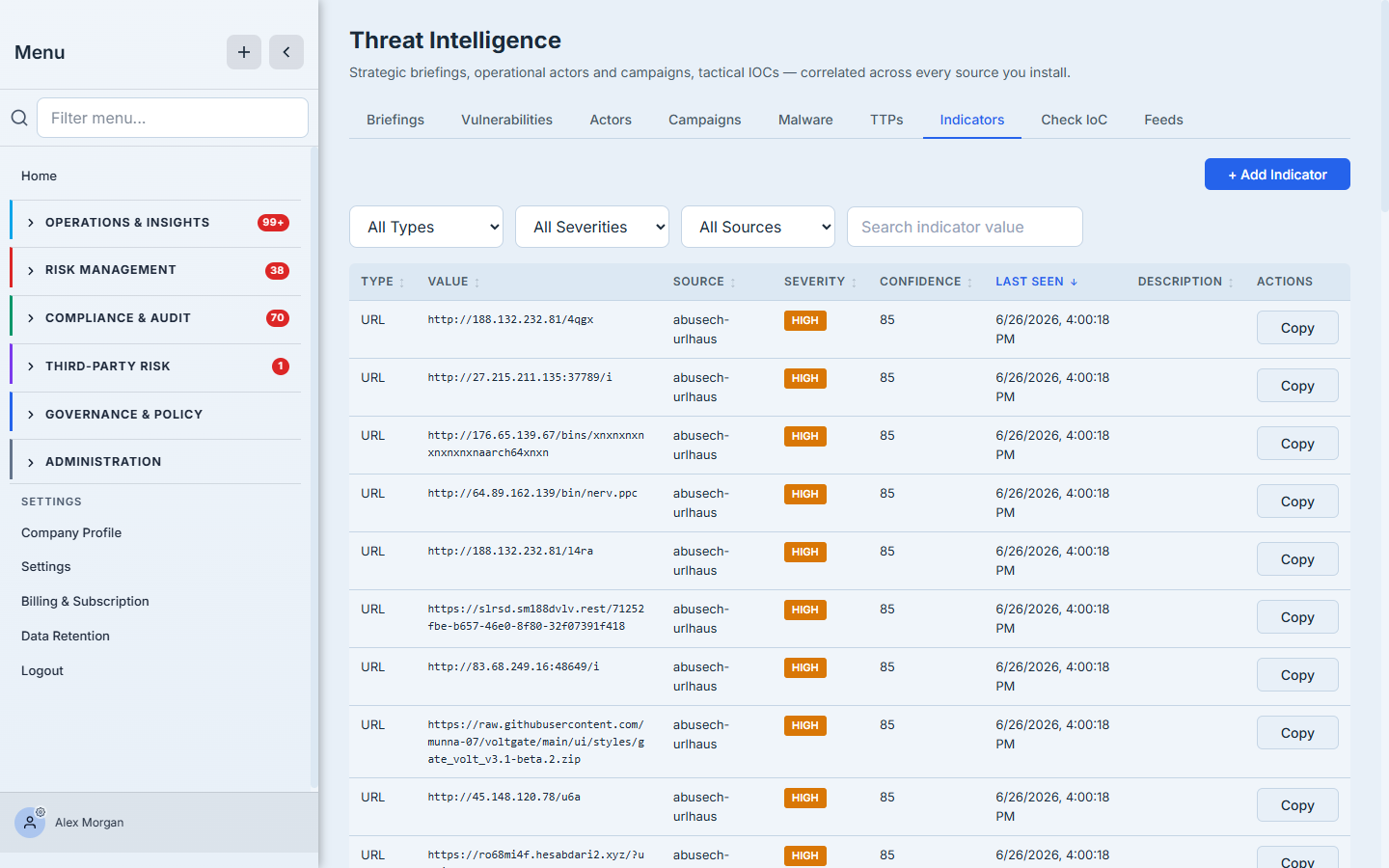
Task: Sort by Confidence column sort icon
Action: click(969, 283)
